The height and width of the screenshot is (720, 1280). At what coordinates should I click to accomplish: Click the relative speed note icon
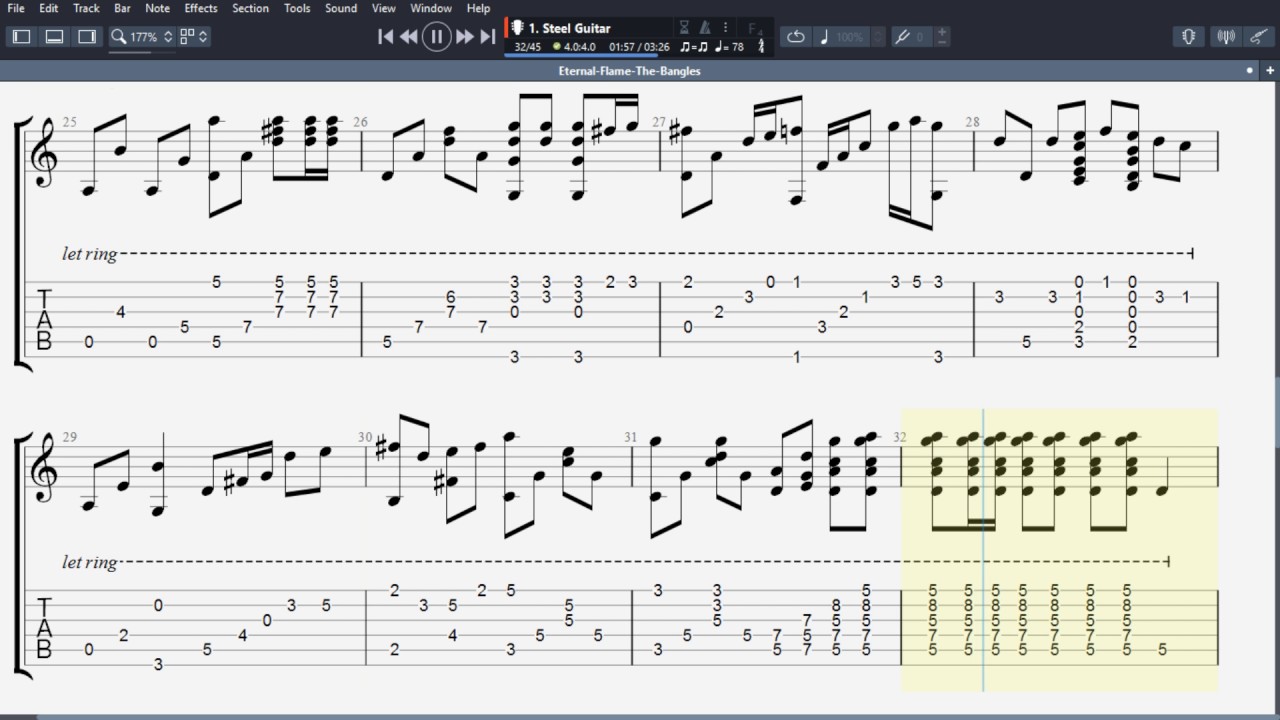(x=824, y=37)
